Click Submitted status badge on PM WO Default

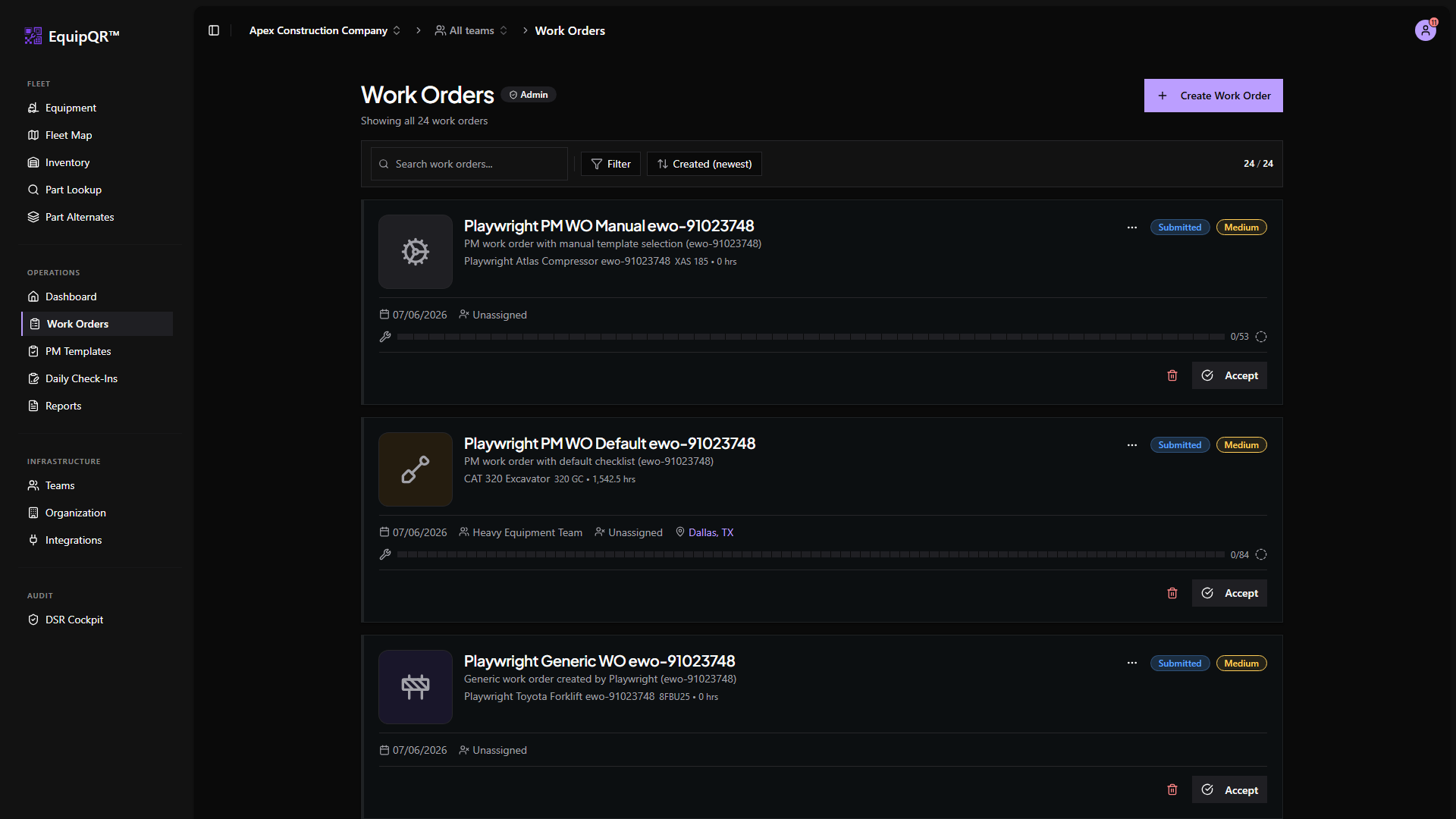pyautogui.click(x=1180, y=445)
